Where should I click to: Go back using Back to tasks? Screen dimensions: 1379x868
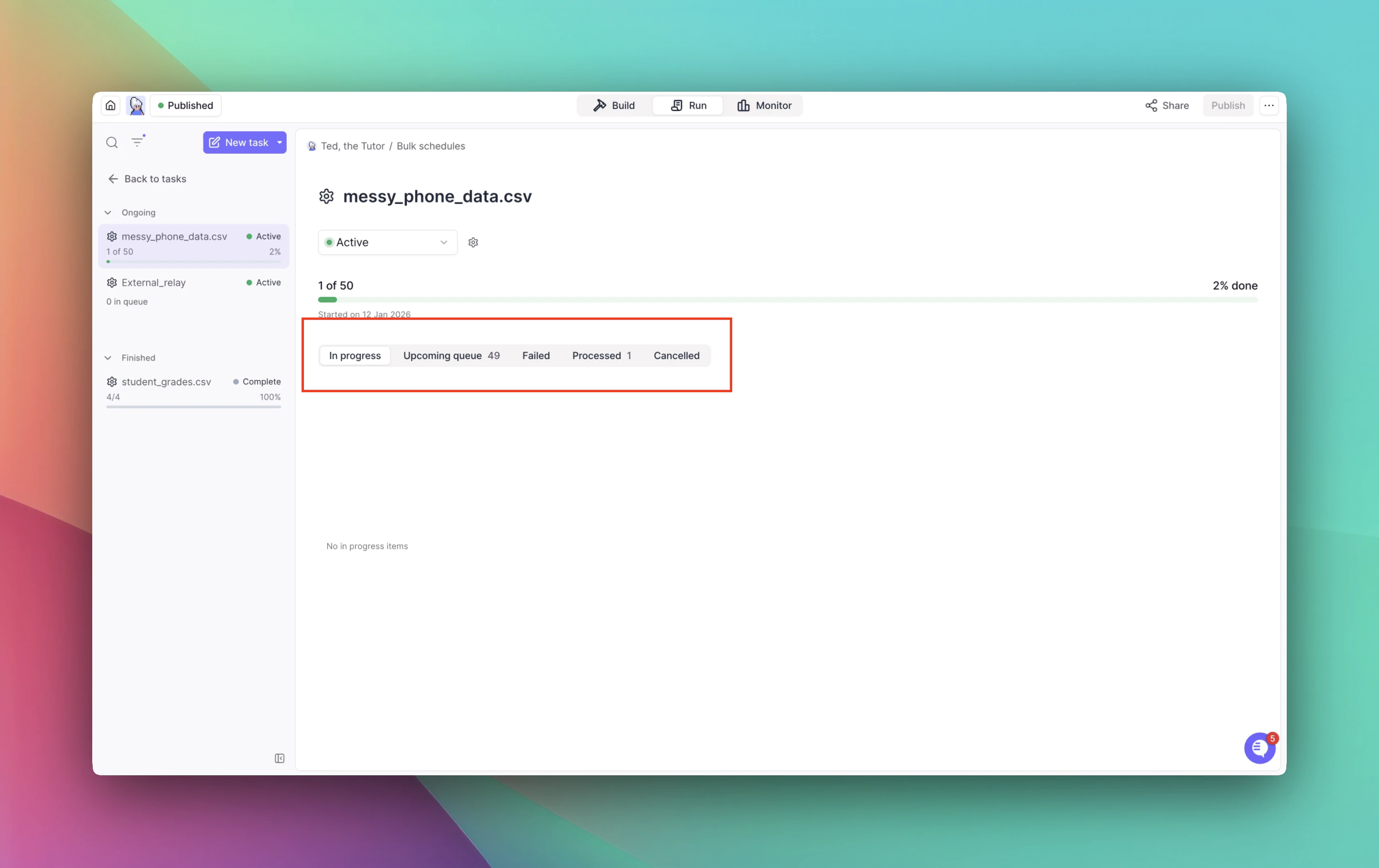pos(147,179)
